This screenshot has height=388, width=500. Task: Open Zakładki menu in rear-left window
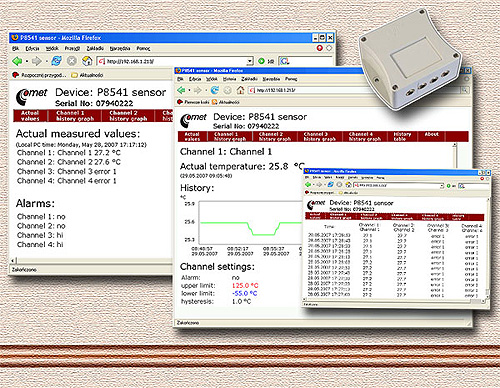coord(95,48)
